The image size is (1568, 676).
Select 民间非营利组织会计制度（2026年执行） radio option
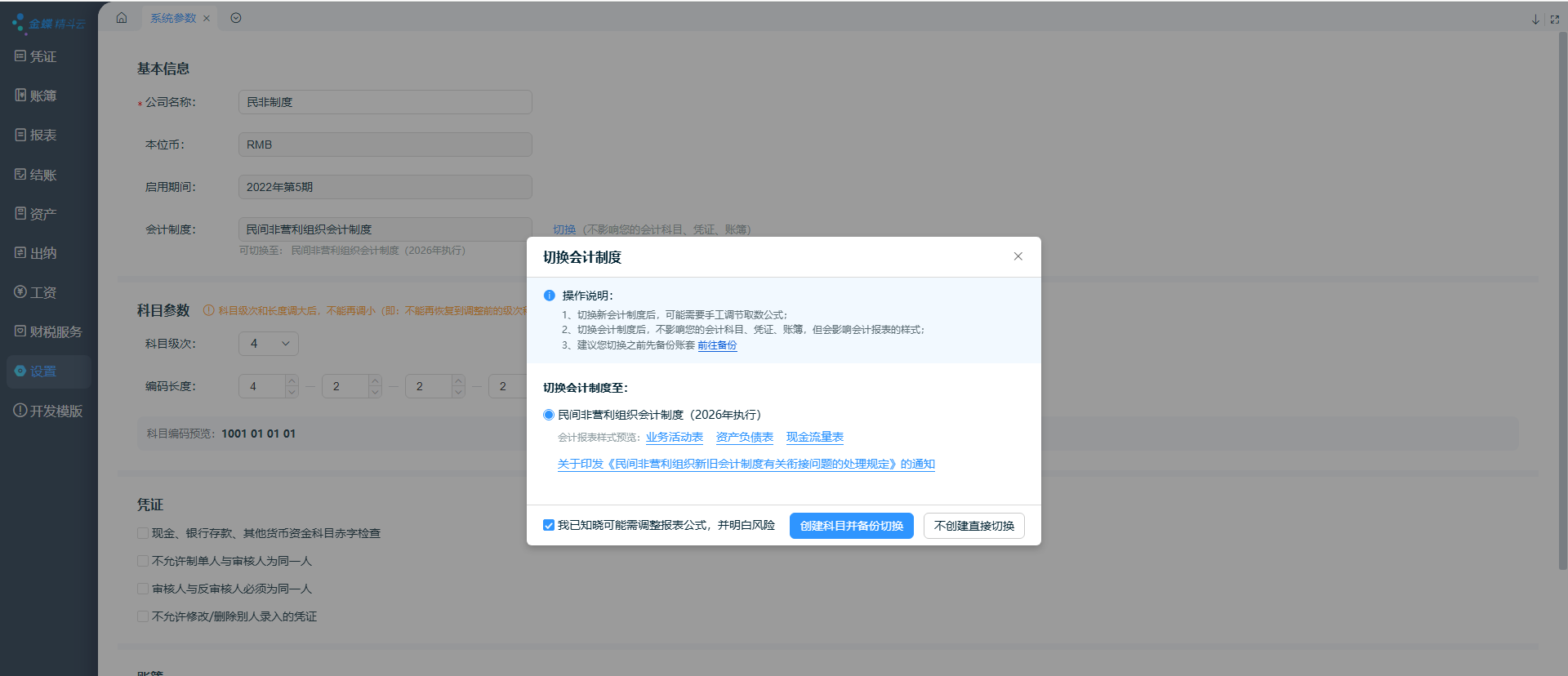(x=549, y=415)
